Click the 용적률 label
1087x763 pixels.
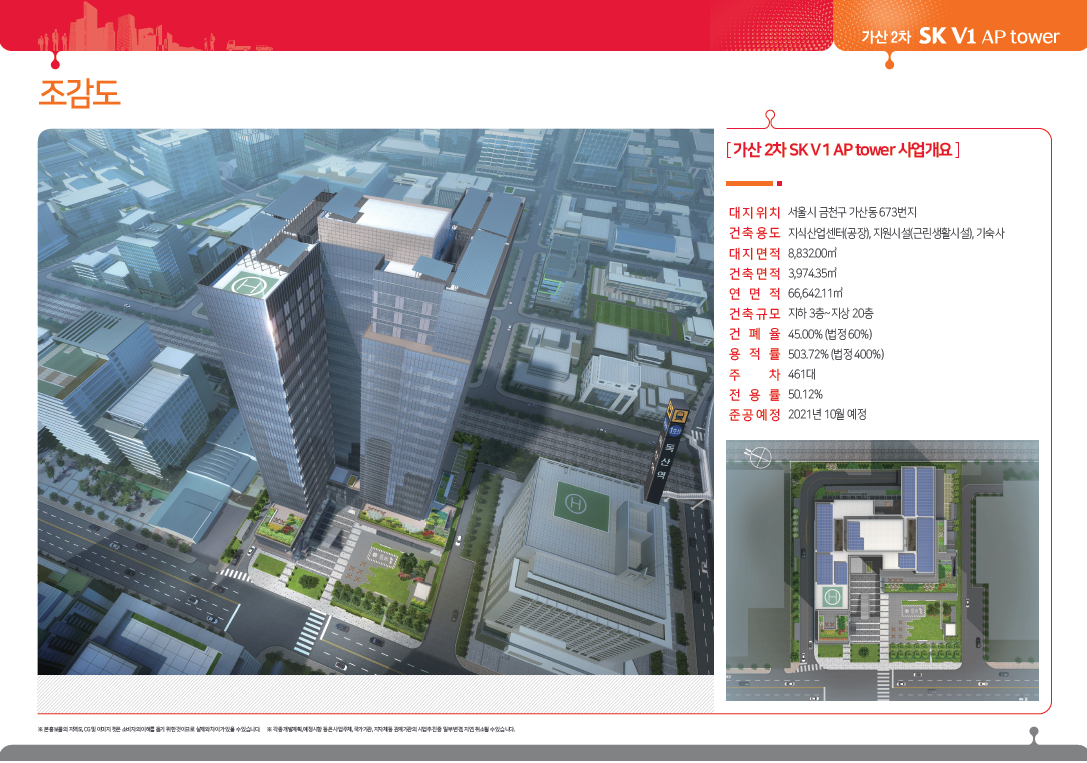click(754, 354)
